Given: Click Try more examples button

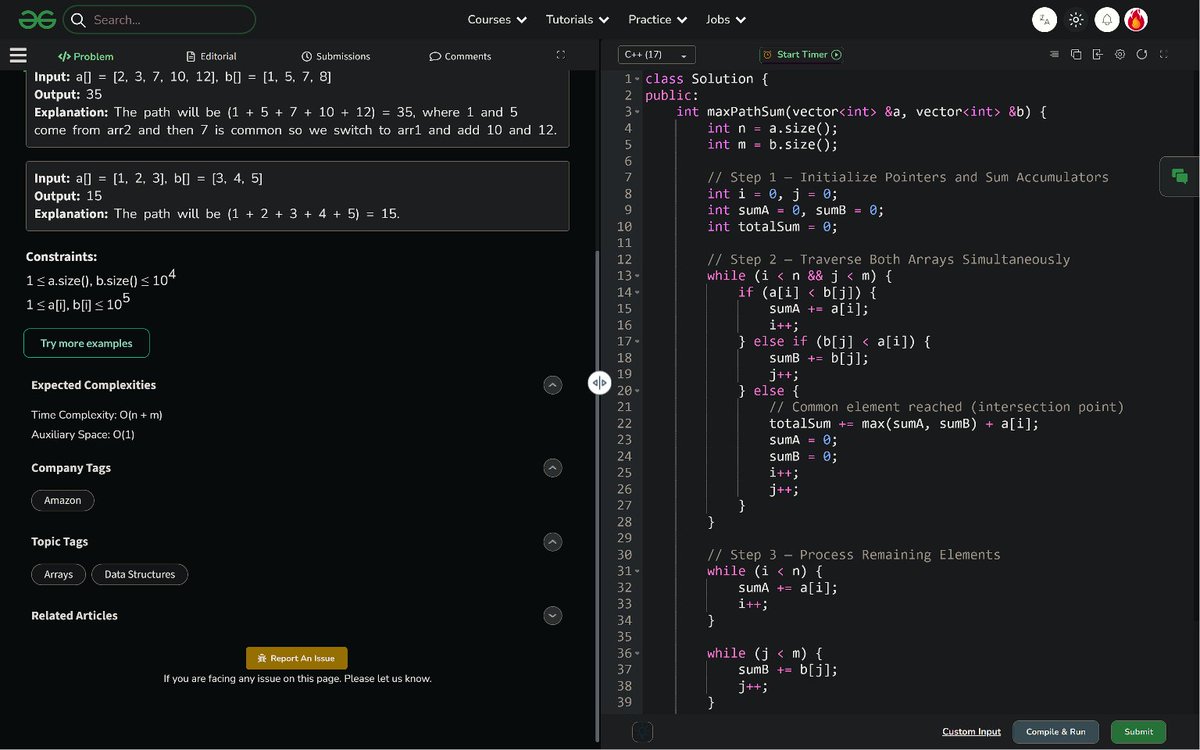Looking at the screenshot, I should [87, 343].
